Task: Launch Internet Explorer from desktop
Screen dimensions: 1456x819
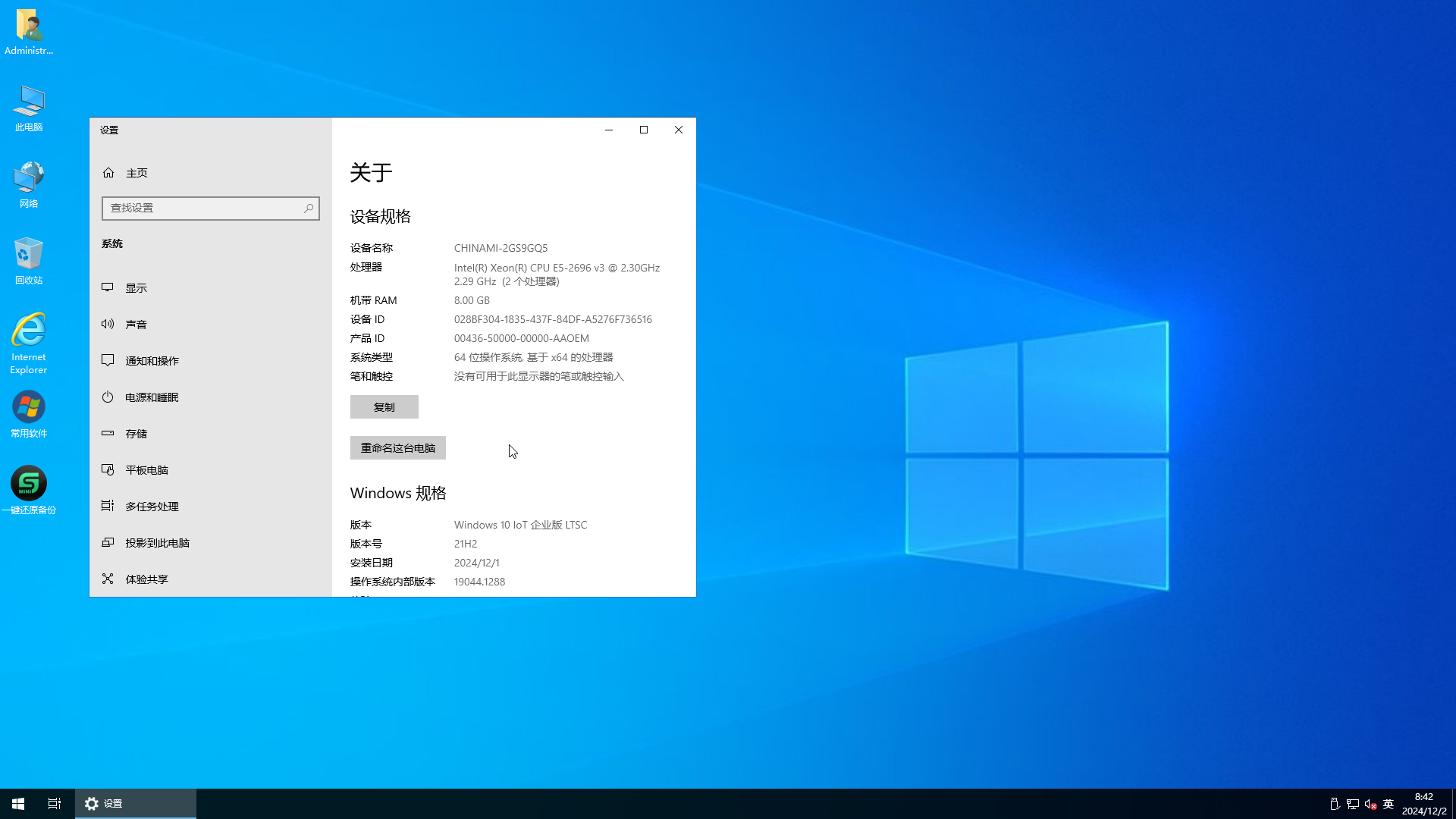Action: tap(29, 343)
